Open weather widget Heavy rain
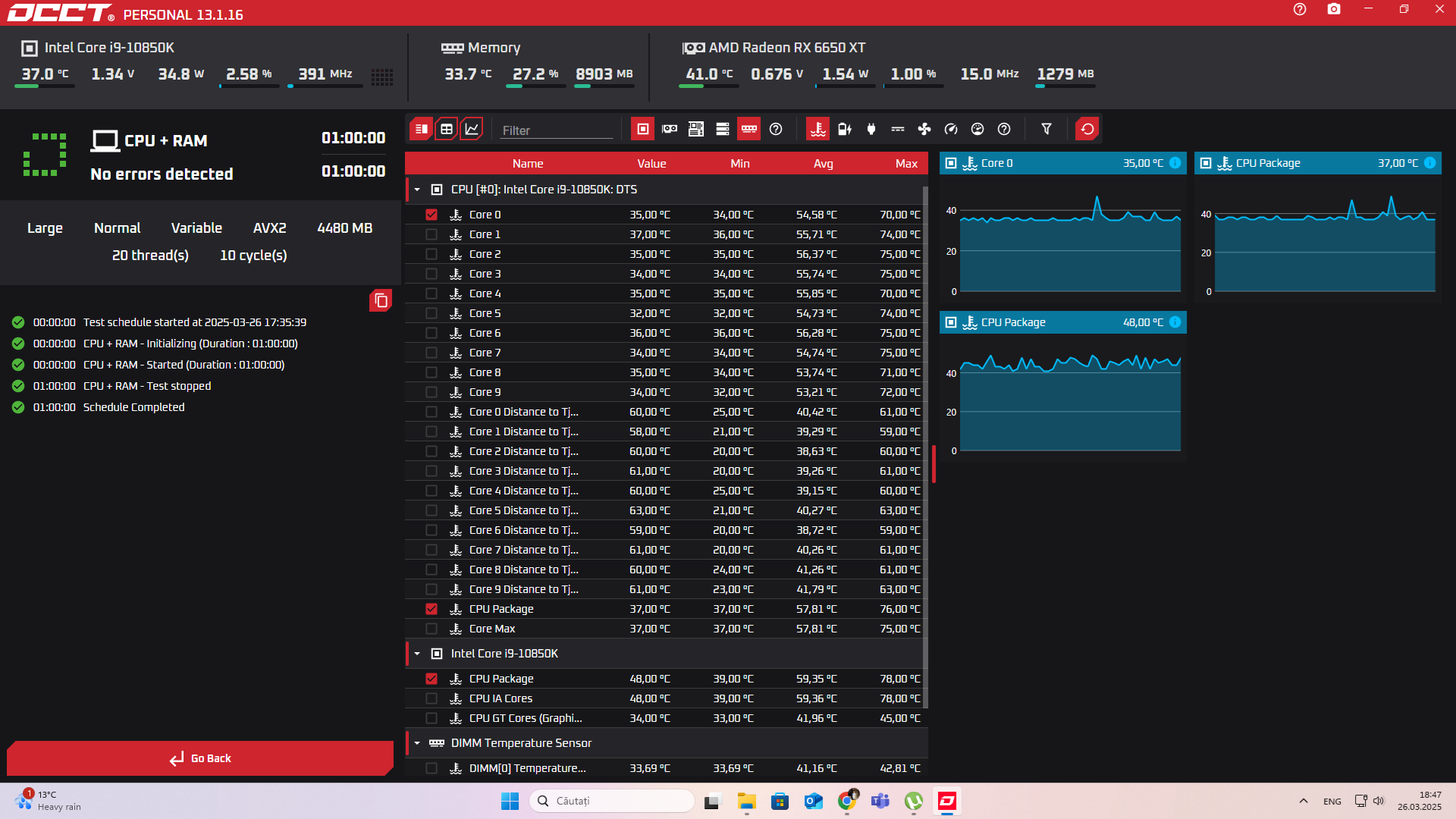This screenshot has width=1456, height=819. [x=49, y=801]
